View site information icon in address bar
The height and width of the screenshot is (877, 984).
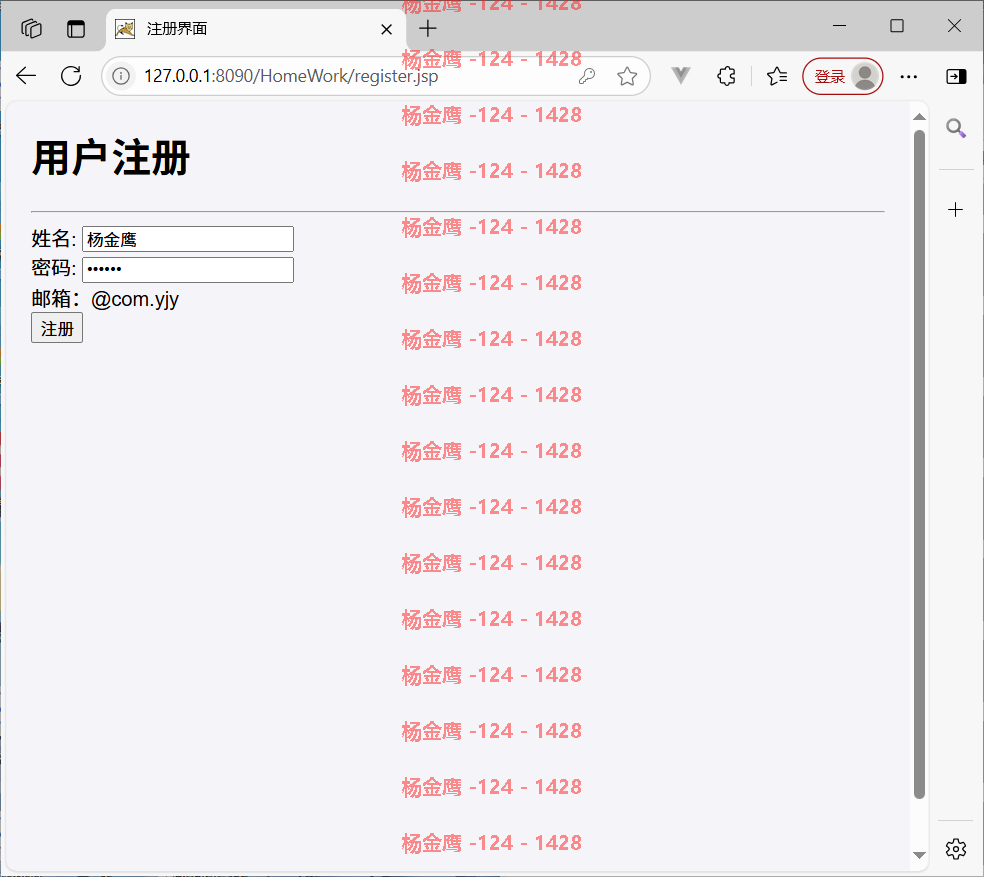click(121, 76)
